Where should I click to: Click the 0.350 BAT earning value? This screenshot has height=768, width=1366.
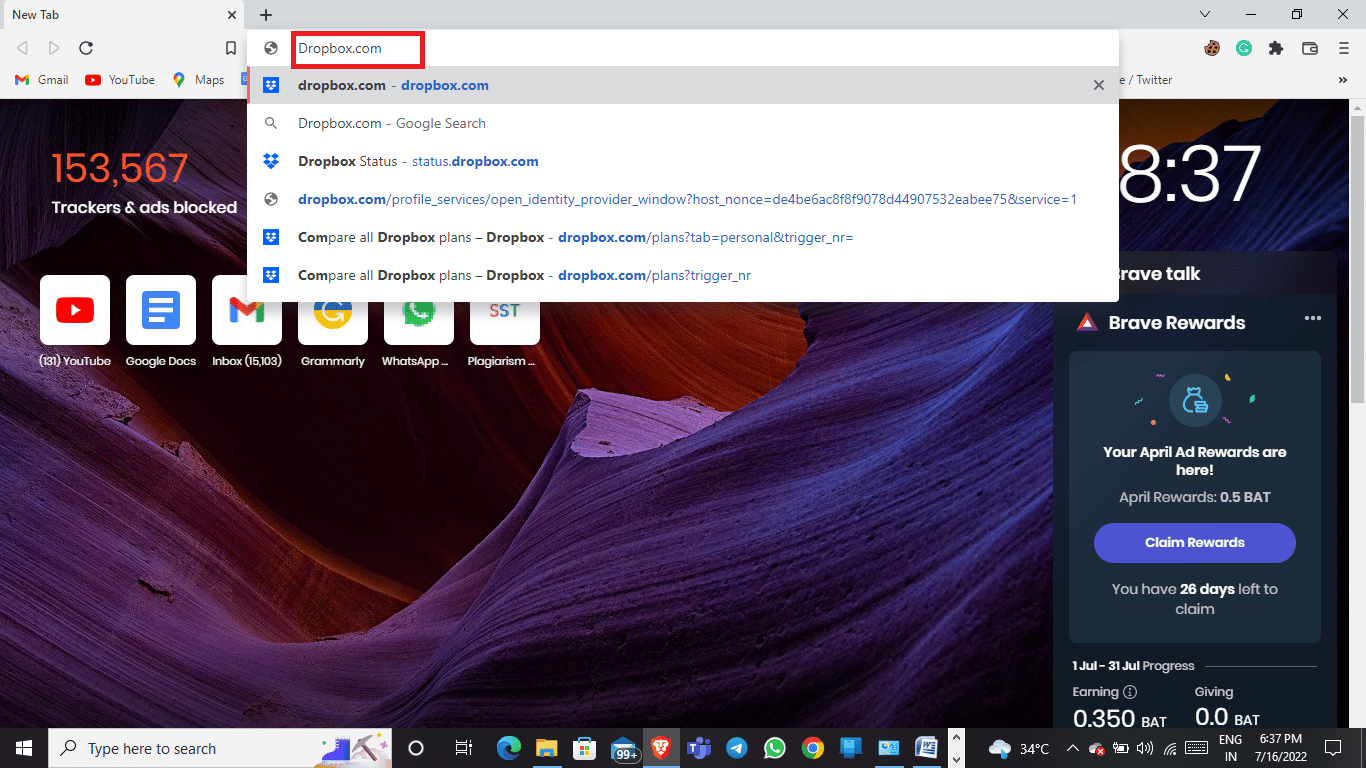(x=1120, y=719)
